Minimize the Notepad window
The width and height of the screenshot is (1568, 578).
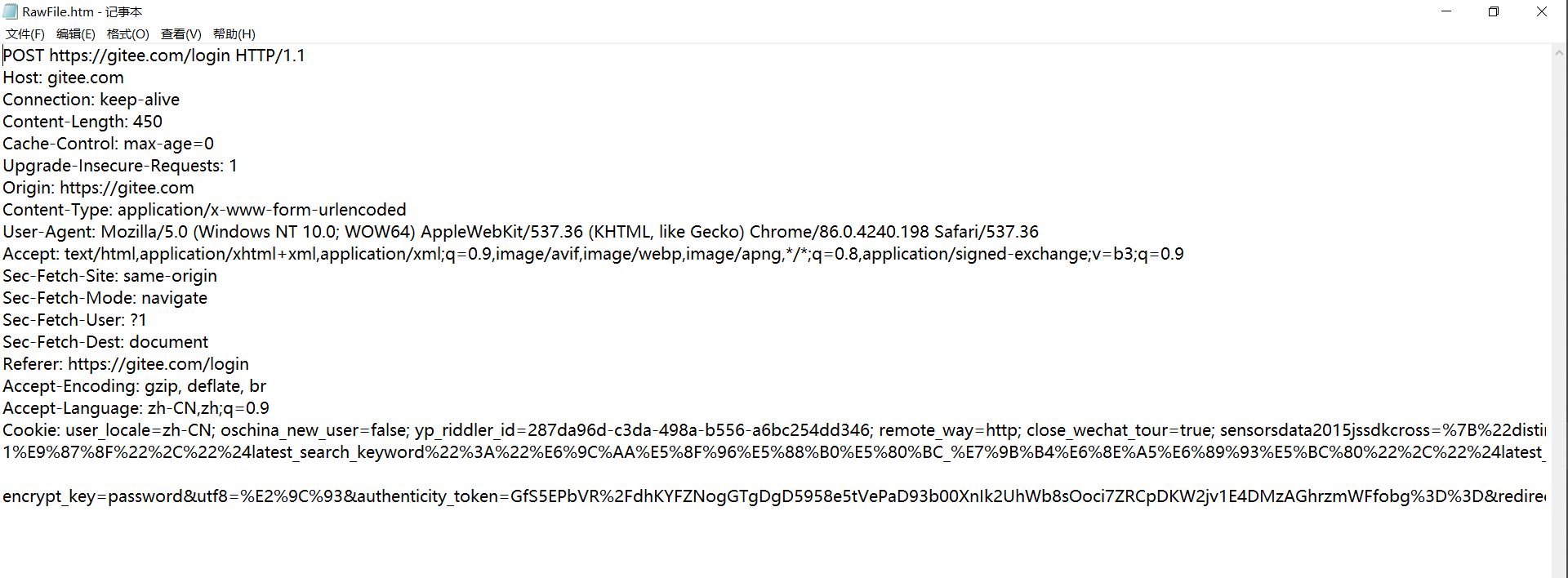[x=1446, y=11]
